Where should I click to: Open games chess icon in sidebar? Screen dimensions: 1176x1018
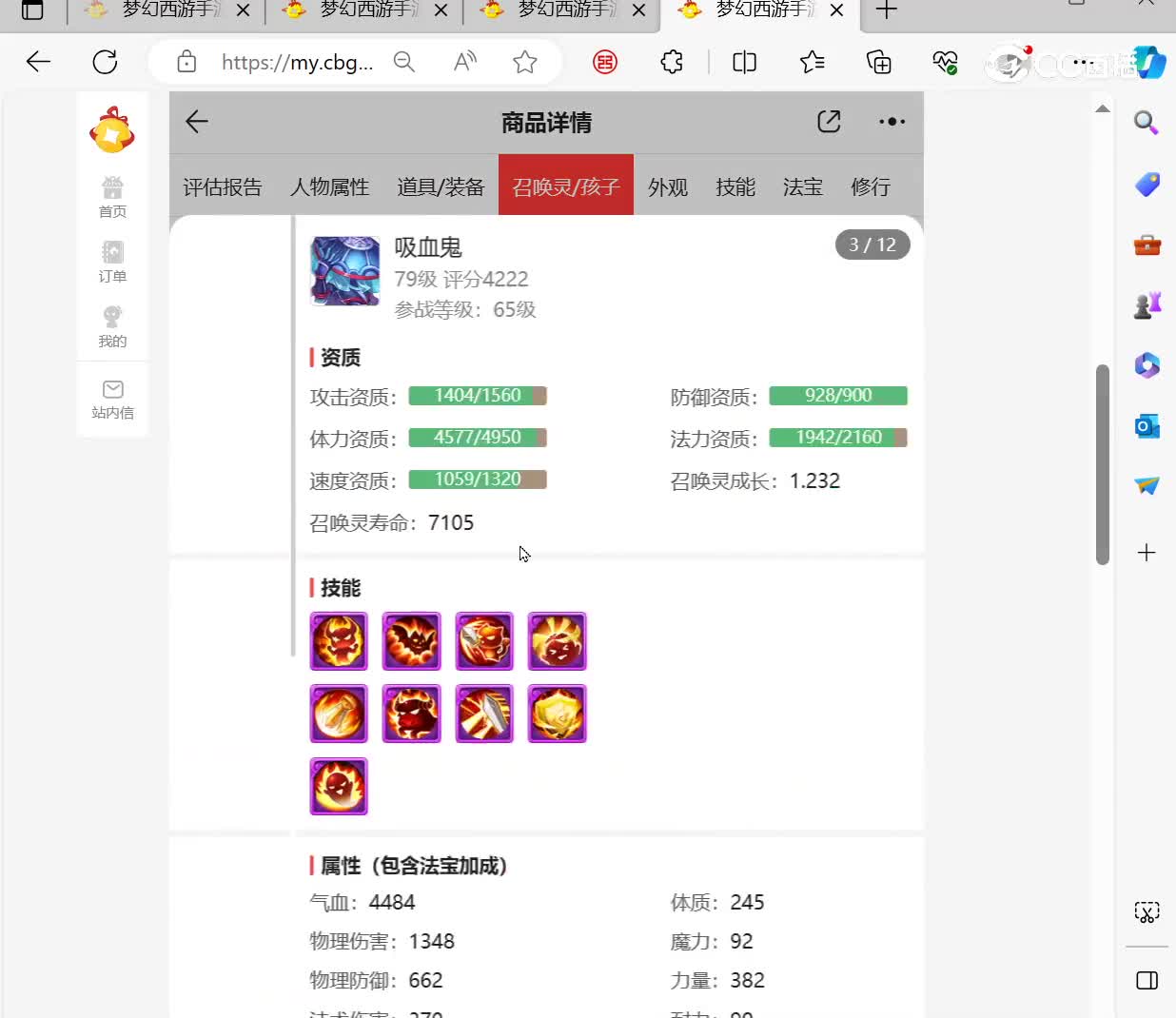[x=1147, y=304]
